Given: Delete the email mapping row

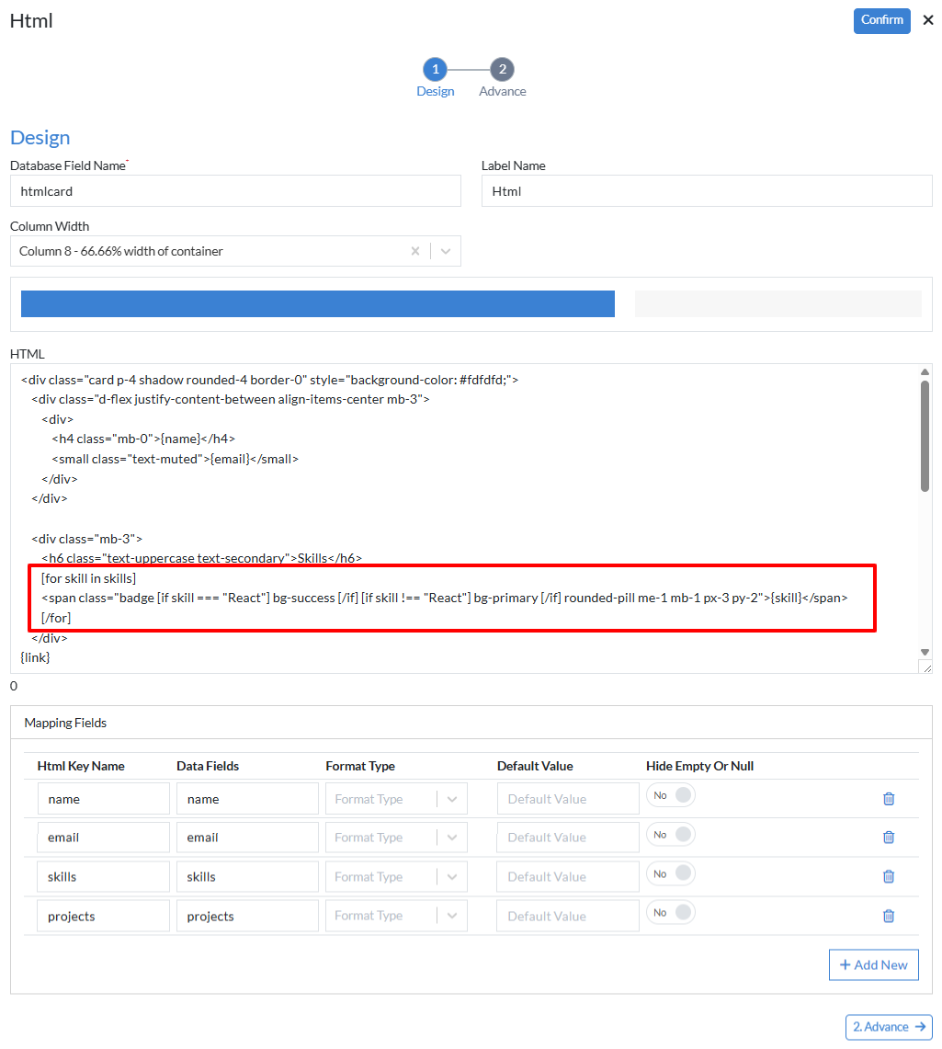Looking at the screenshot, I should (x=888, y=837).
